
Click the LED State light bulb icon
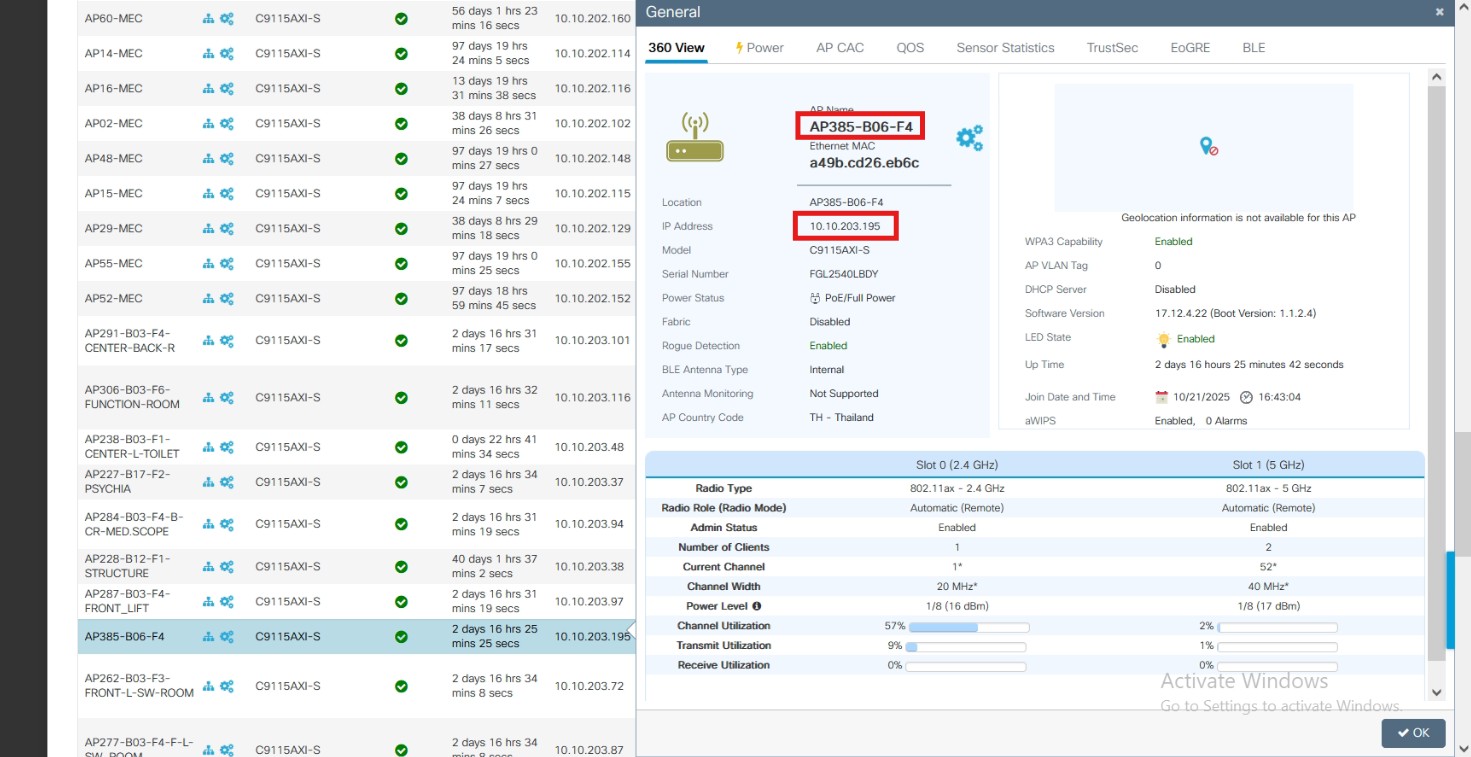coord(1163,339)
